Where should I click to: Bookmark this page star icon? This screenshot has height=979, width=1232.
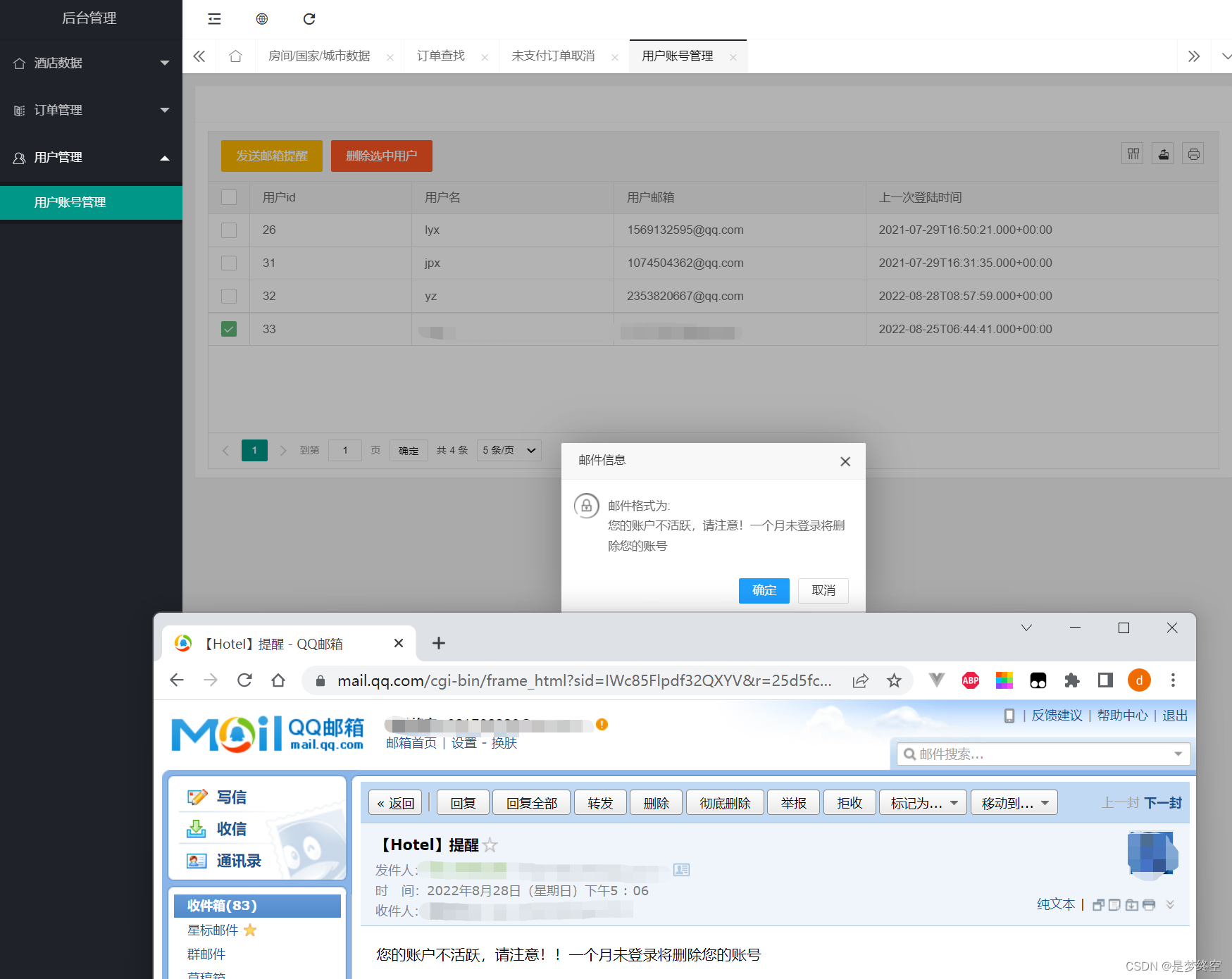tap(894, 680)
